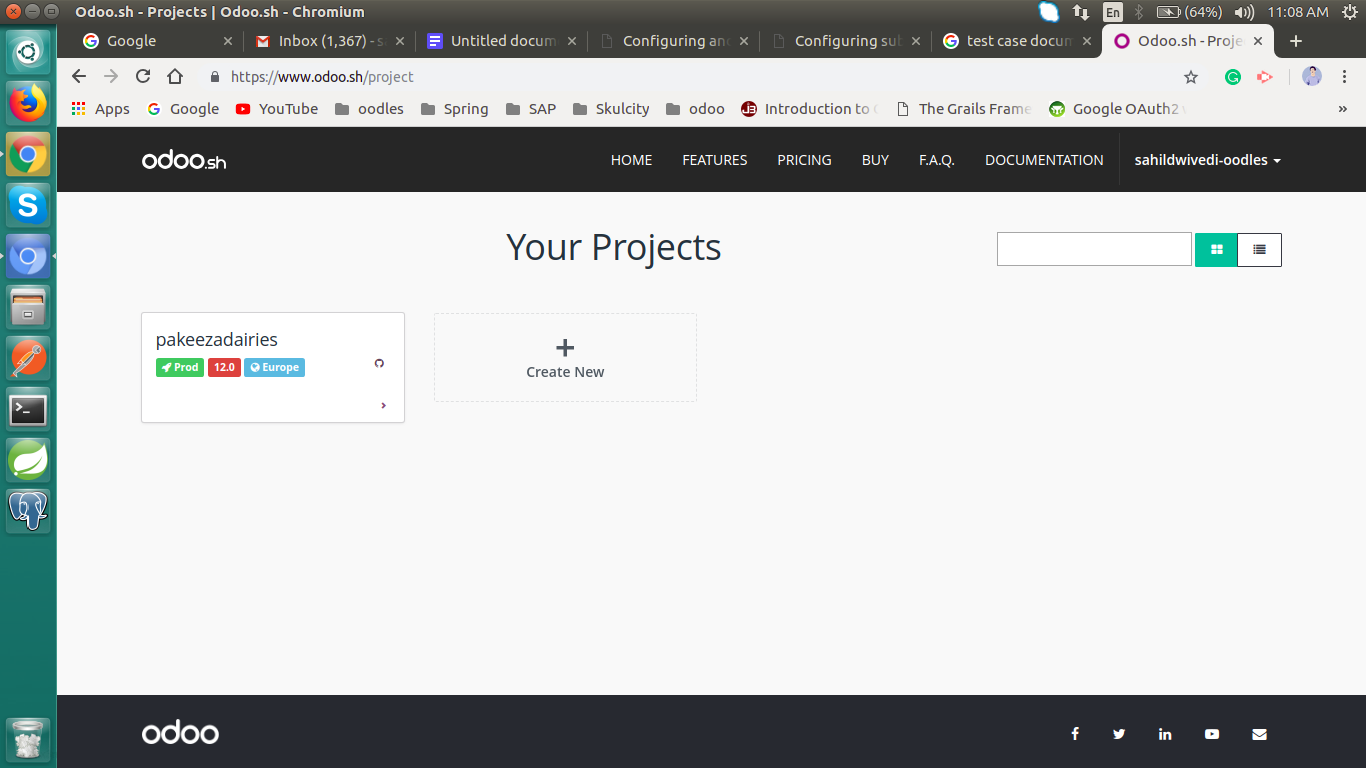
Task: Click the 12.0 version badge
Action: [224, 367]
